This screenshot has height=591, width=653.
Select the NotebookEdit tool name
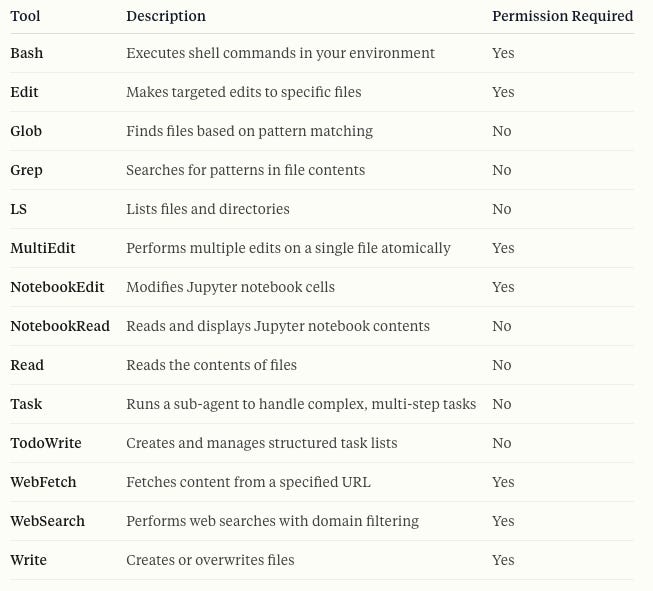click(57, 287)
